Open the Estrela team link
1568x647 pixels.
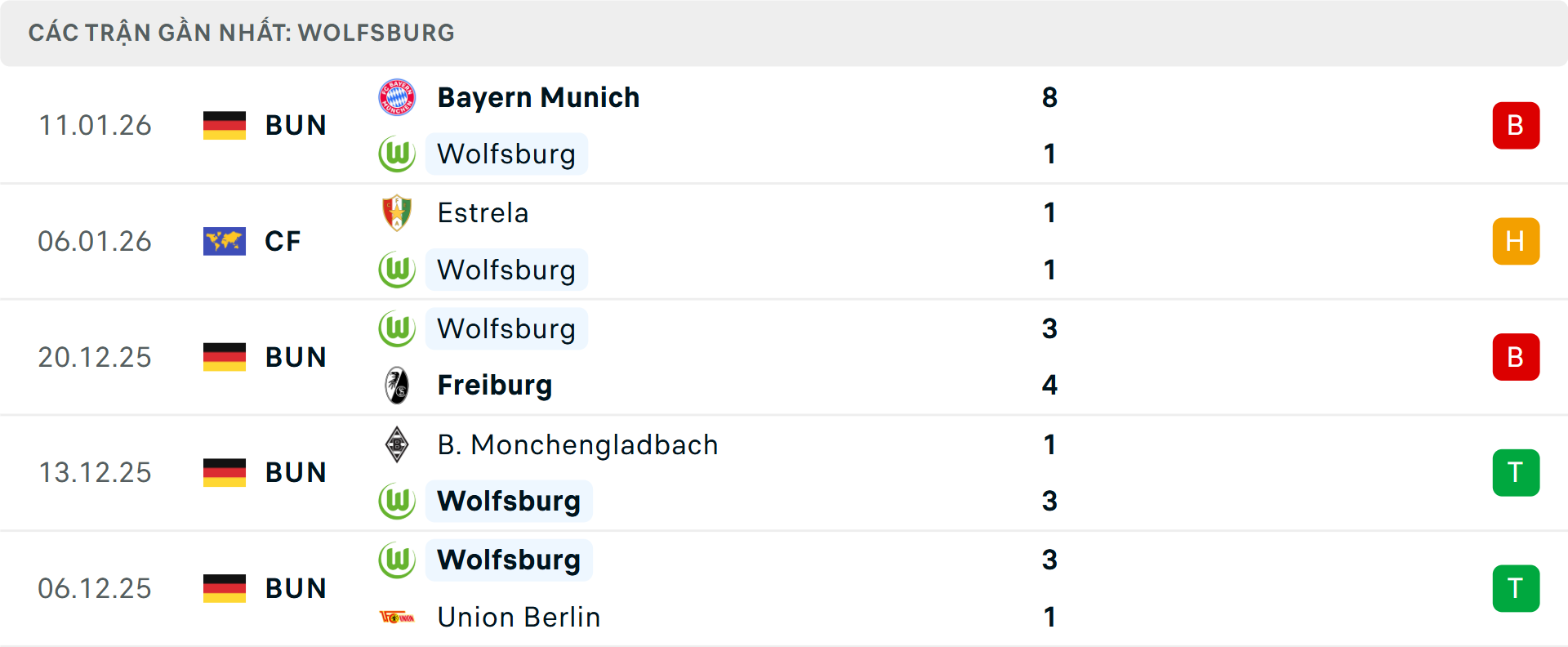483,212
